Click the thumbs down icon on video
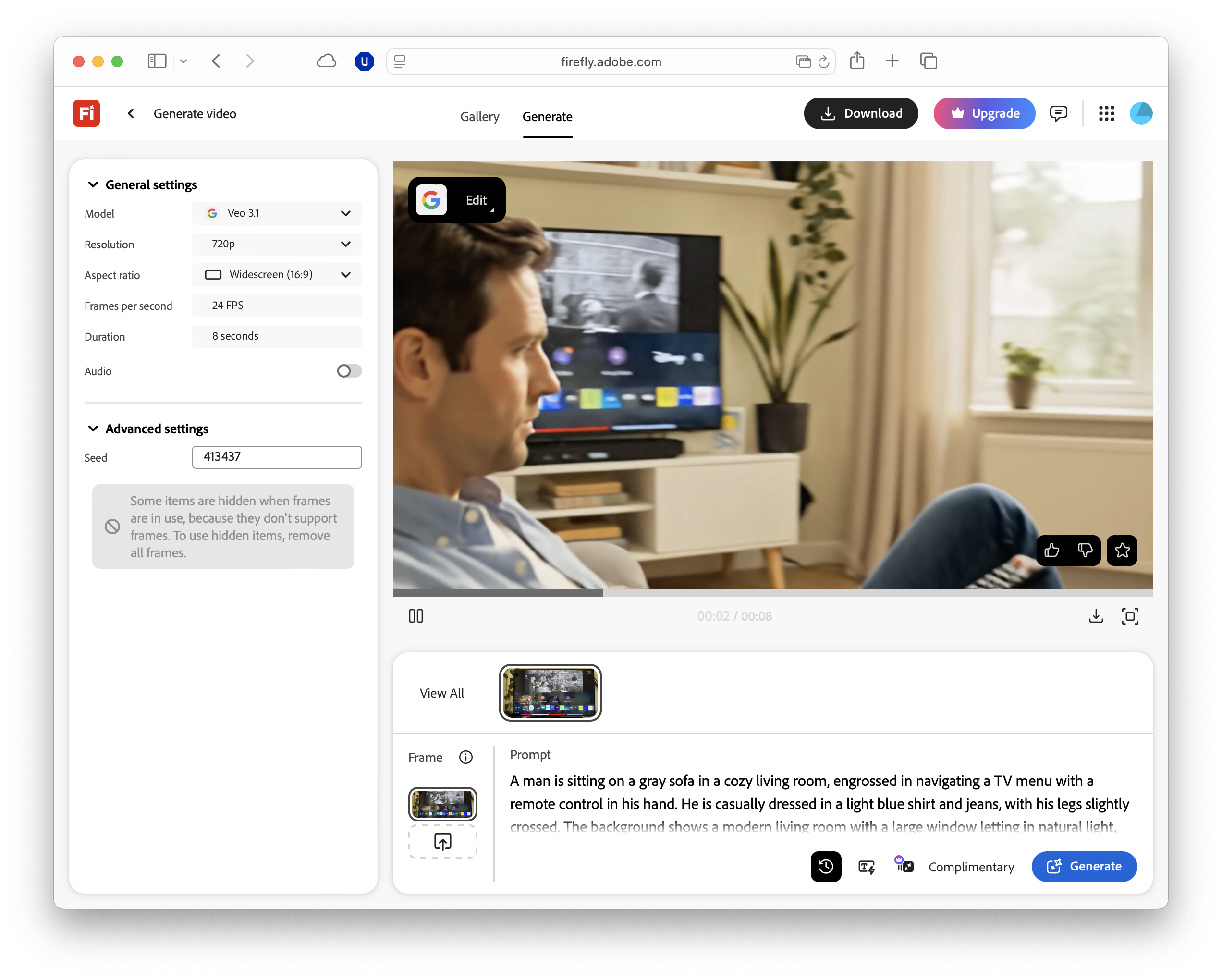The width and height of the screenshot is (1222, 980). tap(1085, 550)
